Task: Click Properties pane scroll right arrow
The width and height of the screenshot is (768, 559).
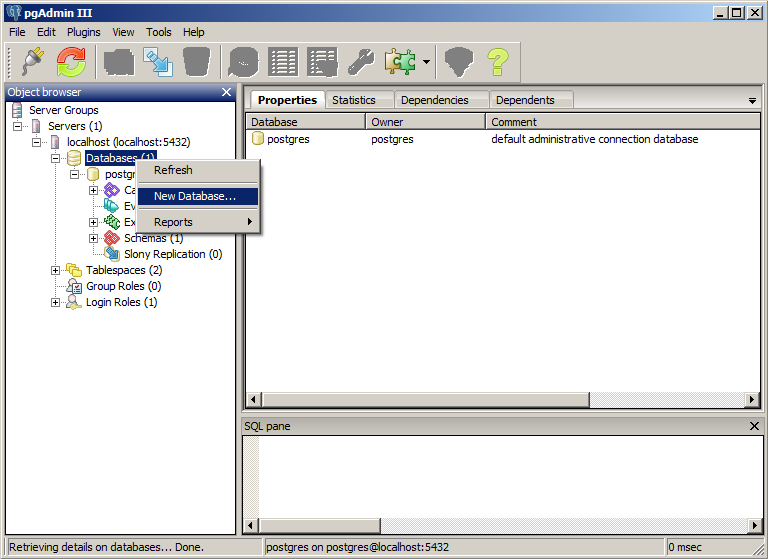Action: click(x=752, y=400)
